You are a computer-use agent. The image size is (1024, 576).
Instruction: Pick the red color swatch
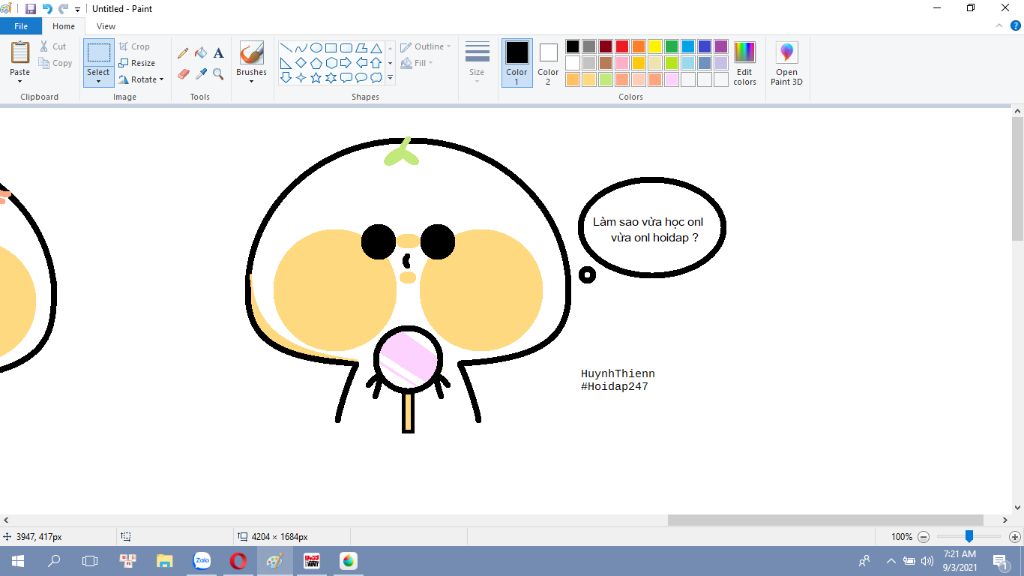click(622, 46)
